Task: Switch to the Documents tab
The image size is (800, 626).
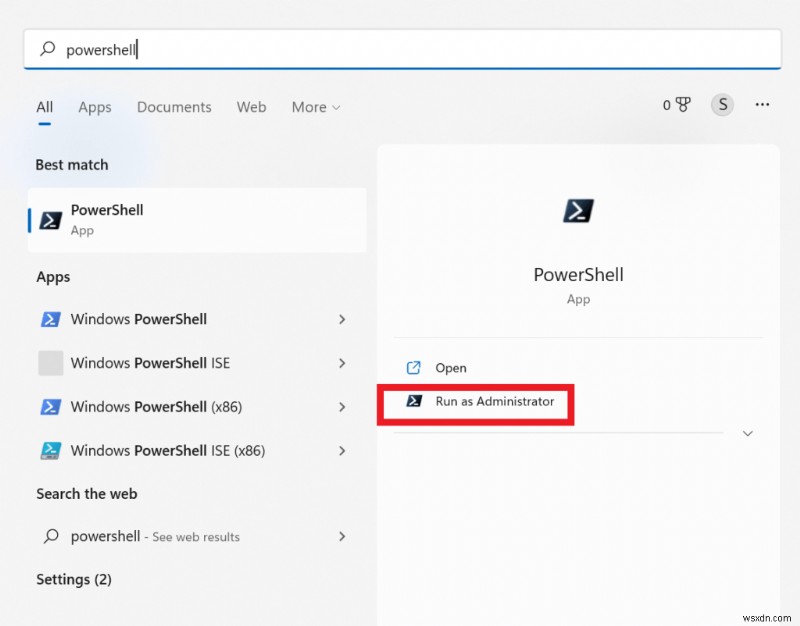Action: click(174, 107)
